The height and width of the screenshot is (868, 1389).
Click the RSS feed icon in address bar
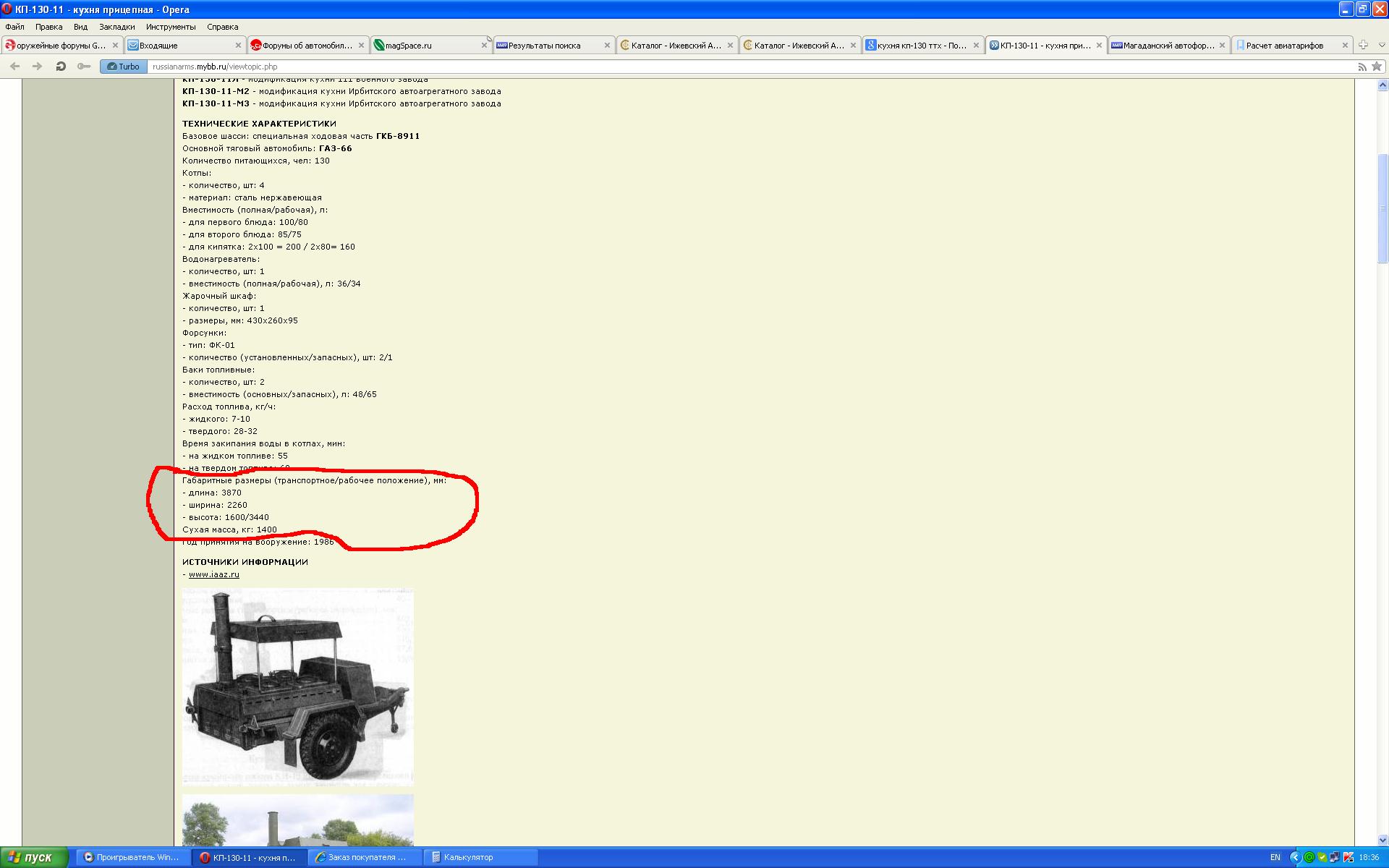click(x=1362, y=67)
